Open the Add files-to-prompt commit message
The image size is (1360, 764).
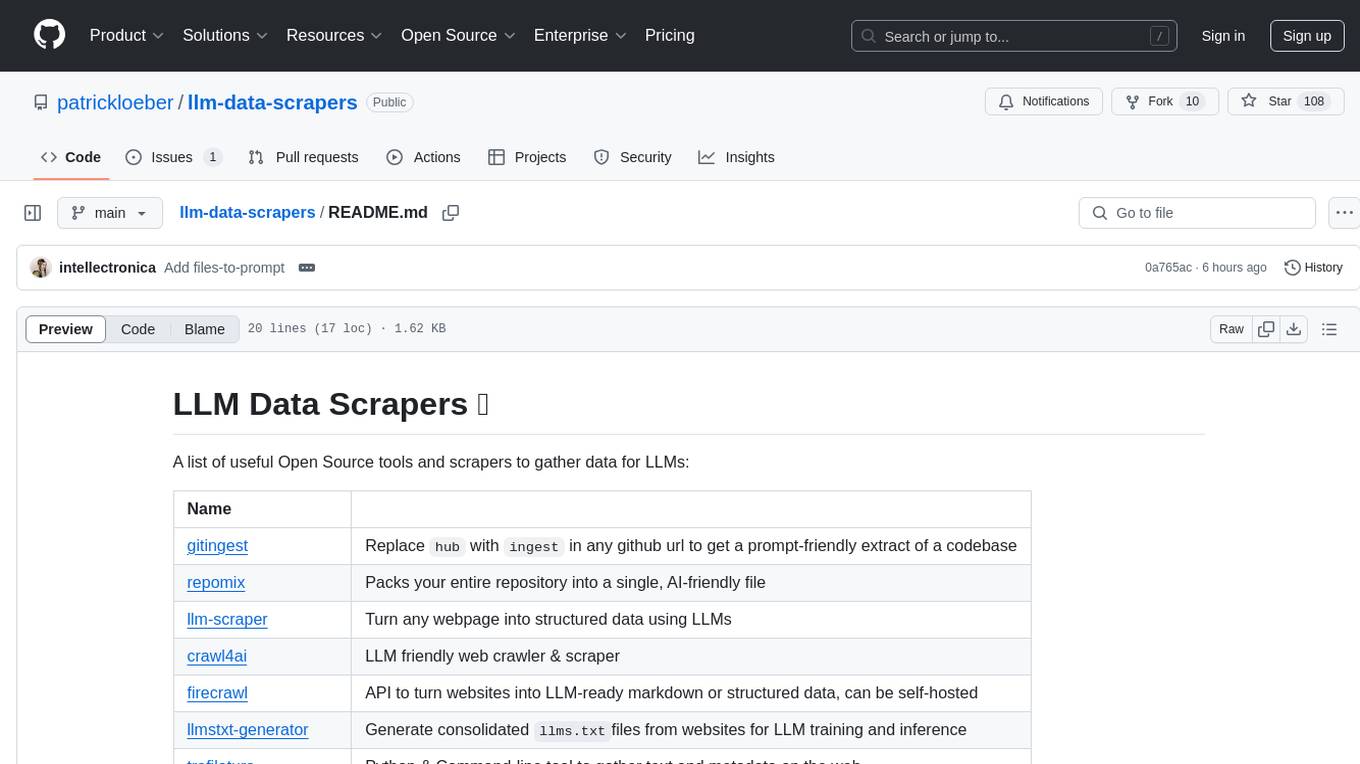[224, 268]
